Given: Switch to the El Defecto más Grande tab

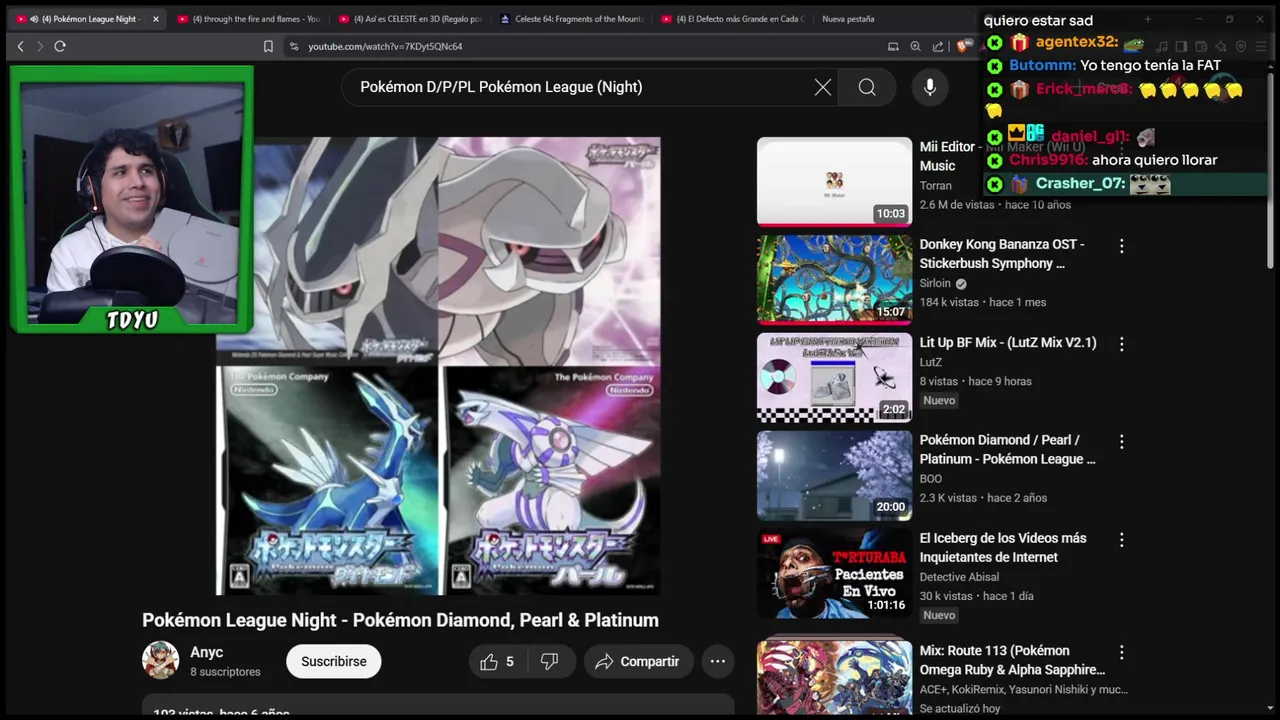Looking at the screenshot, I should point(732,19).
